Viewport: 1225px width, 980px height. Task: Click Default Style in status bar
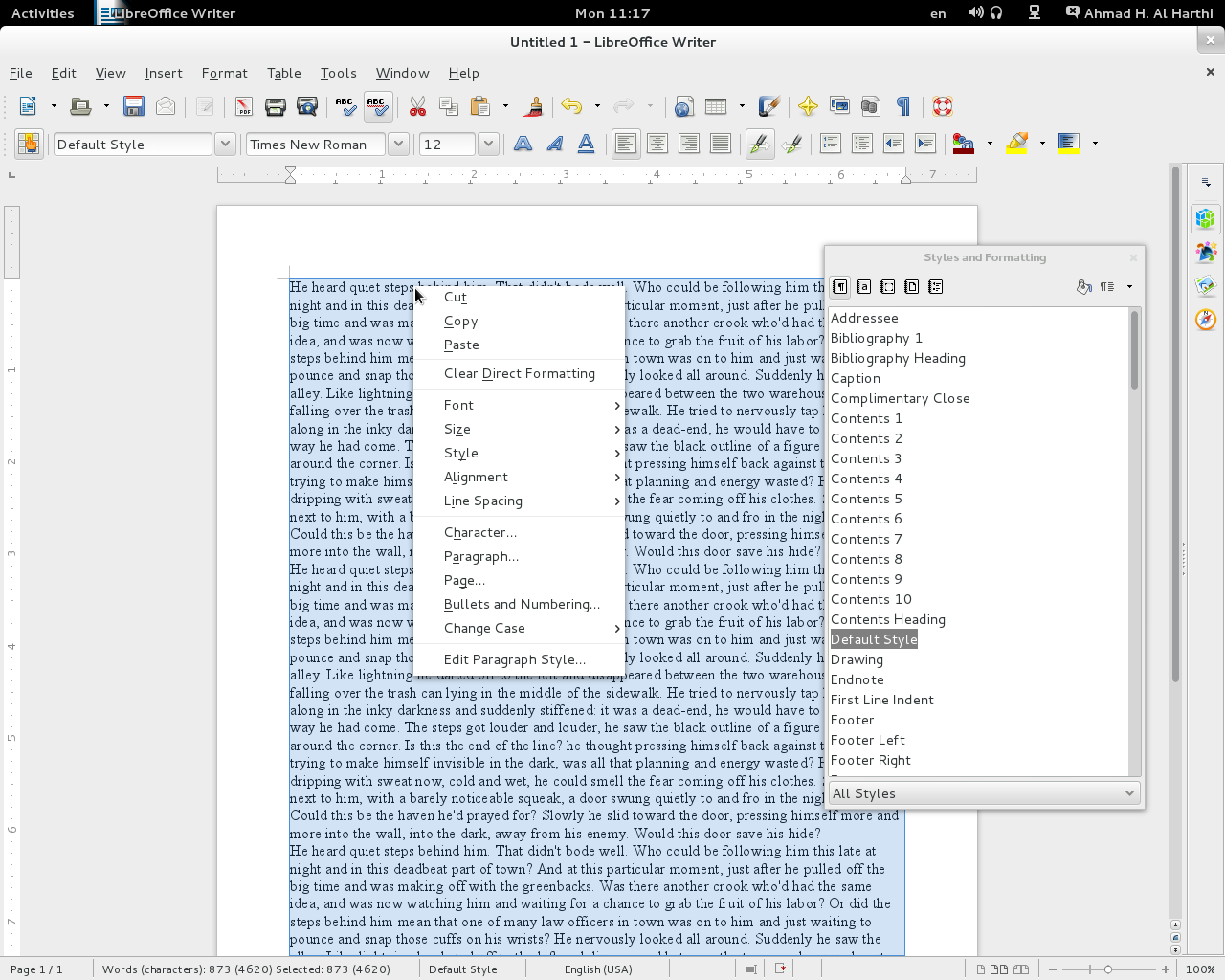point(463,969)
